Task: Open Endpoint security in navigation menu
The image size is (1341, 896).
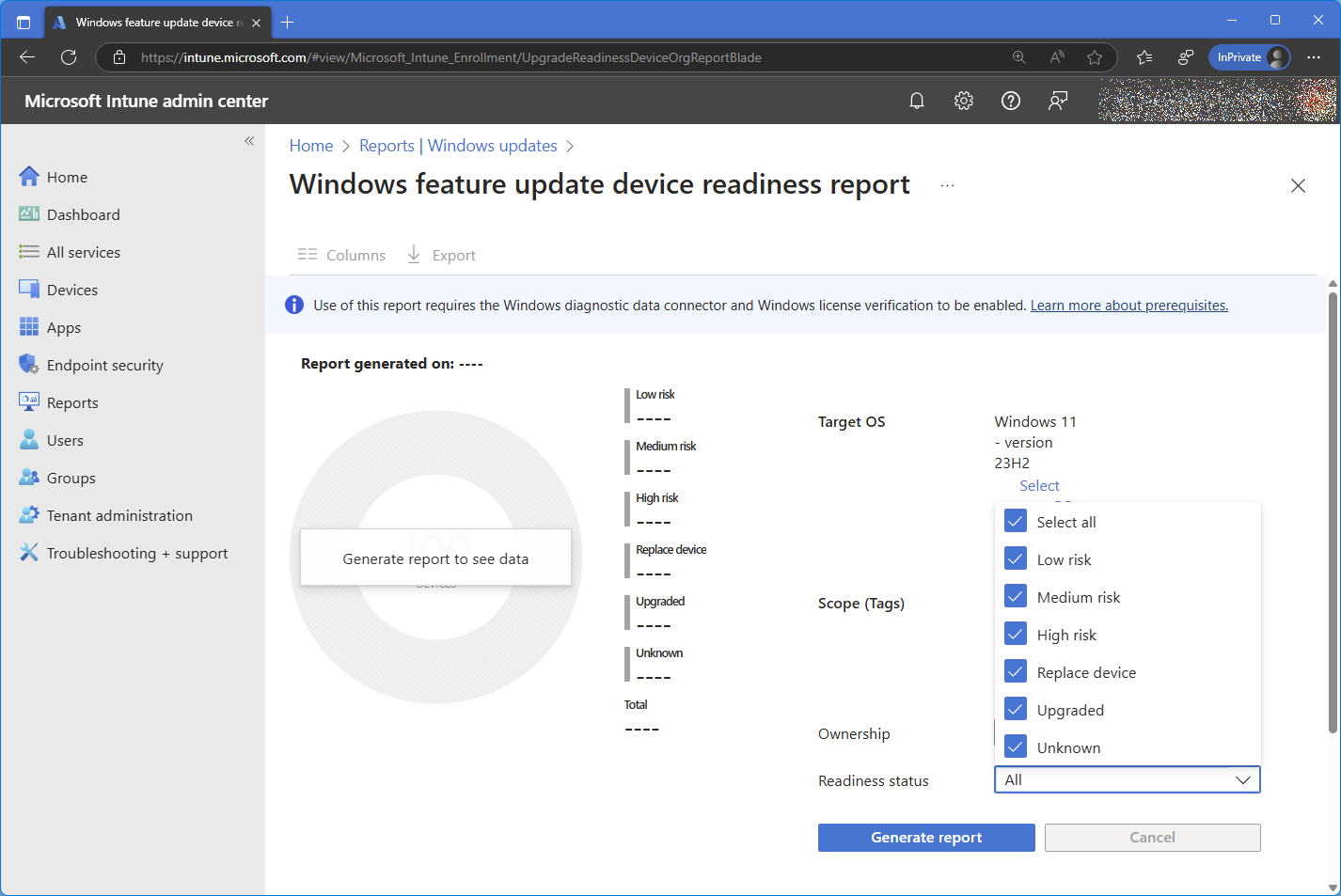Action: pyautogui.click(x=104, y=366)
